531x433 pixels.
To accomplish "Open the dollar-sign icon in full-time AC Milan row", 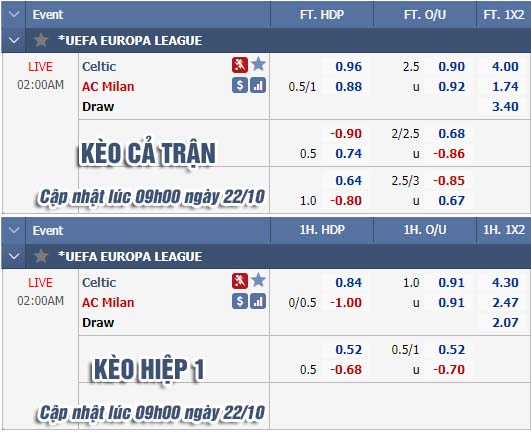I will pos(240,85).
